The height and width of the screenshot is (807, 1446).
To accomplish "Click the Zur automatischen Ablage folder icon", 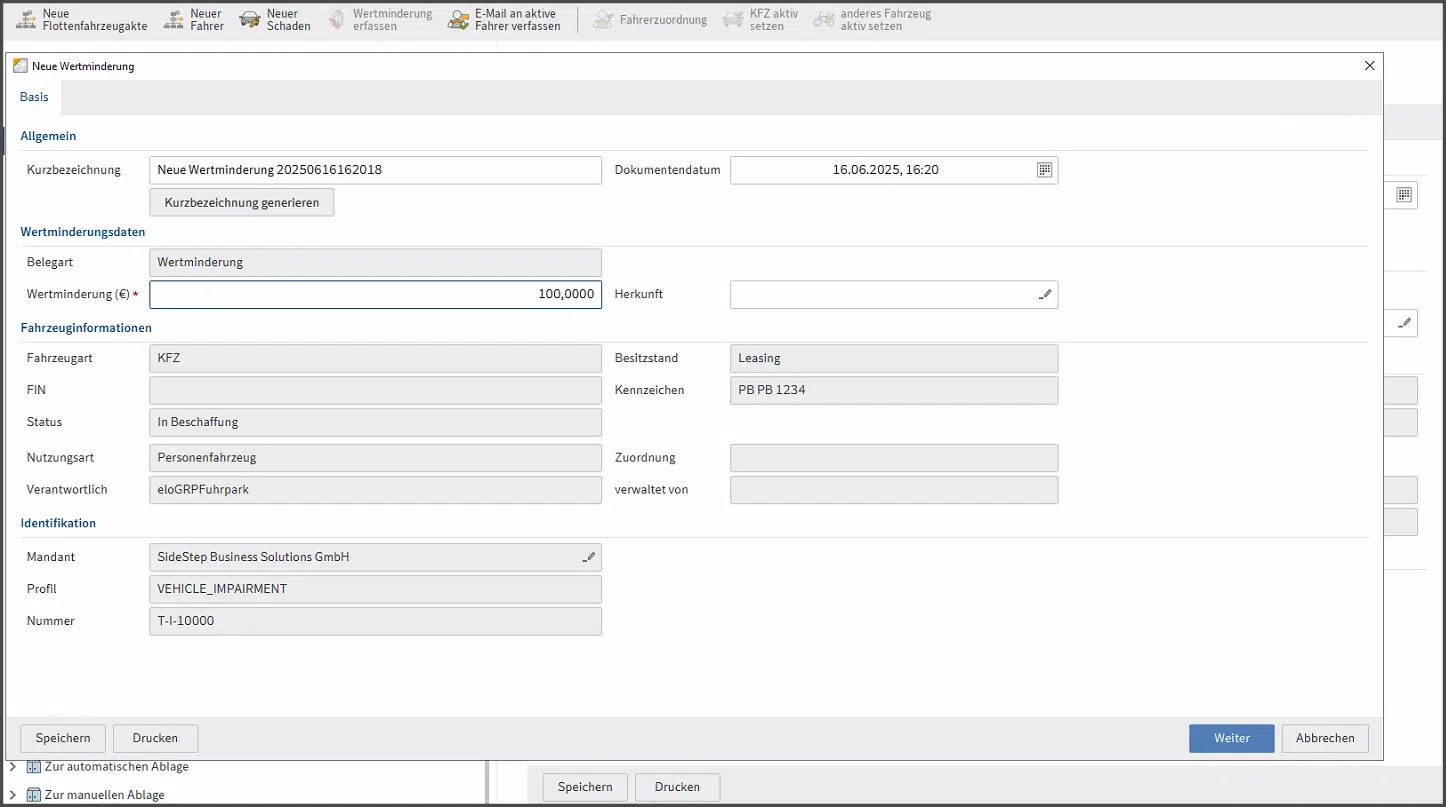I will click(33, 767).
